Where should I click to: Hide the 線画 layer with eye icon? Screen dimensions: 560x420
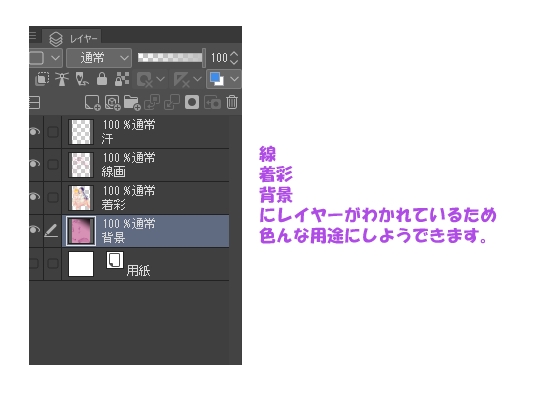coord(34,164)
